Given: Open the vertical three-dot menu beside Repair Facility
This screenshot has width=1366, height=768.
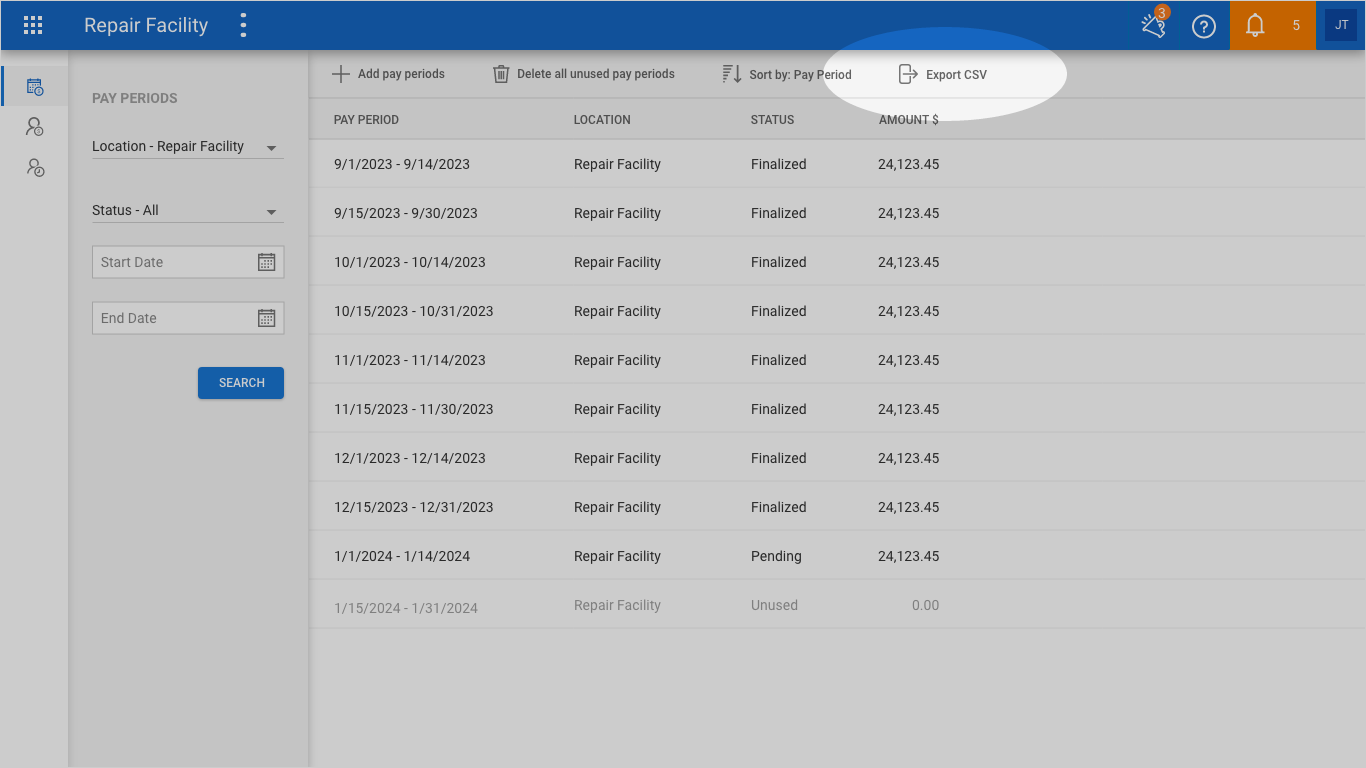Looking at the screenshot, I should 243,25.
